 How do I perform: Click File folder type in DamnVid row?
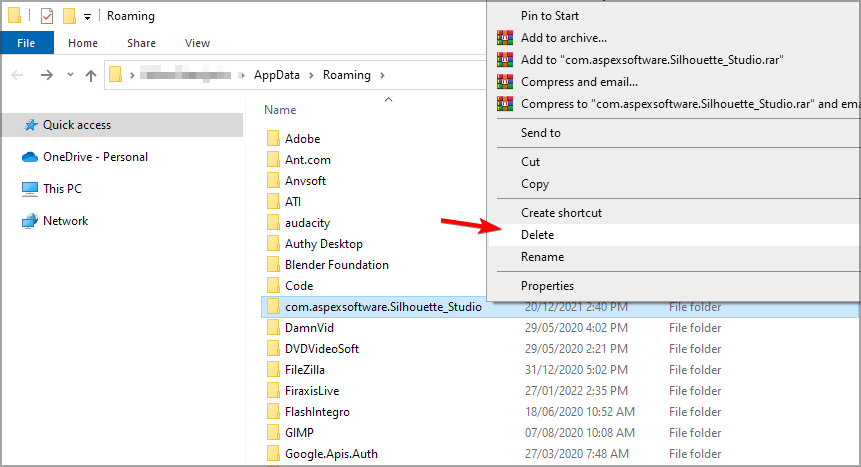(695, 327)
